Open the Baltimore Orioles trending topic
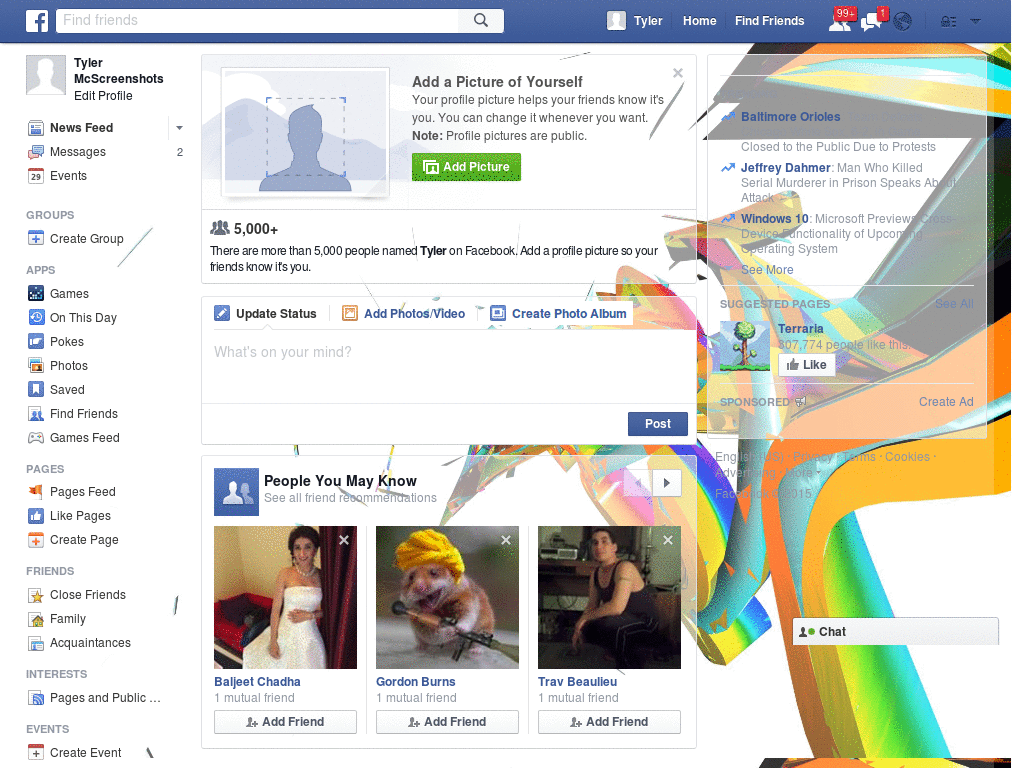This screenshot has width=1024, height=768. point(790,117)
